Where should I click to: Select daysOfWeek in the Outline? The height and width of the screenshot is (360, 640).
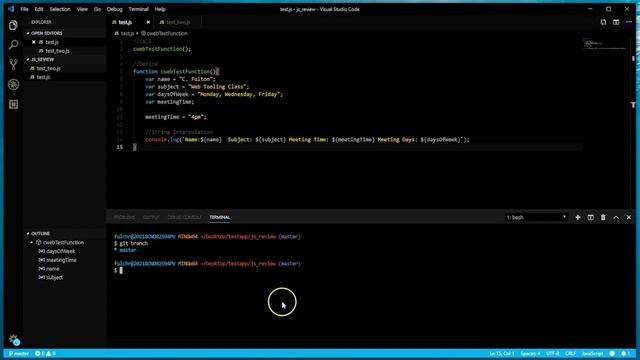pos(60,251)
